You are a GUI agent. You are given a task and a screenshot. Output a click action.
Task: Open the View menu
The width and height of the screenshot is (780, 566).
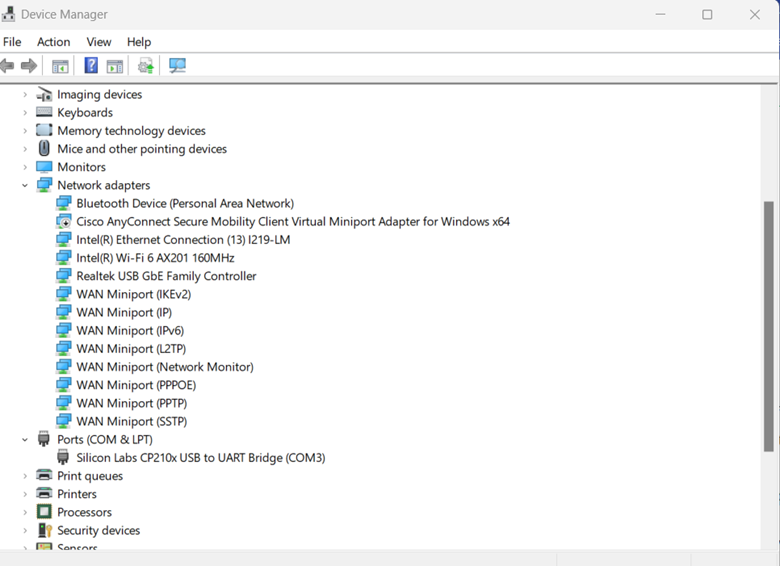point(99,42)
